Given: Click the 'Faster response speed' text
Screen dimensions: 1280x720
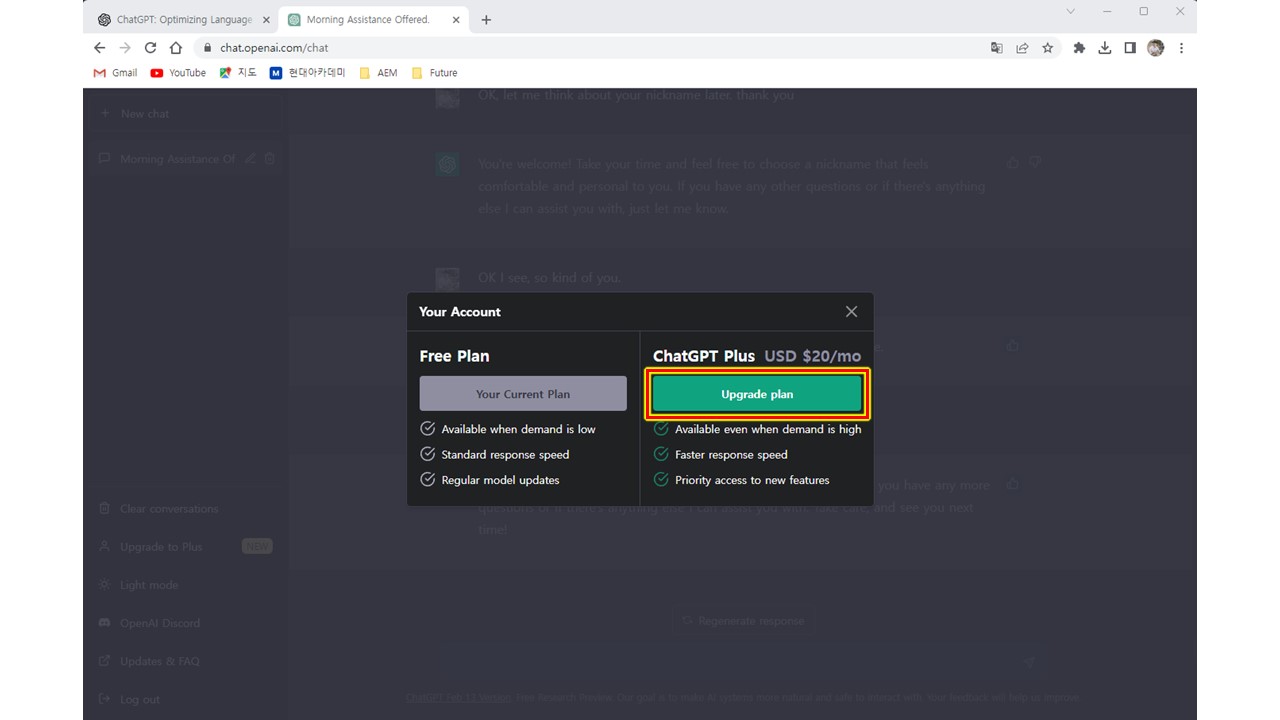Looking at the screenshot, I should click(x=731, y=455).
